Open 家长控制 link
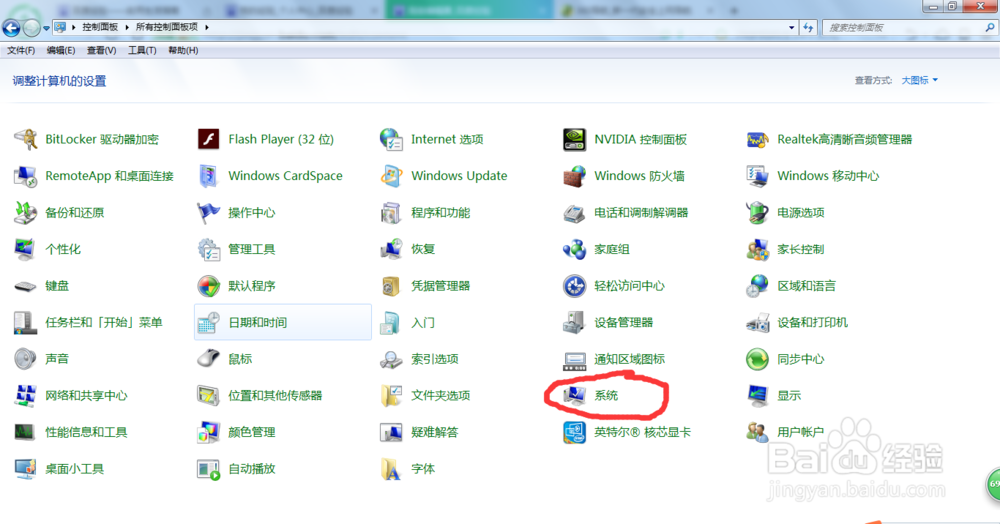The image size is (1000, 524). pos(800,249)
